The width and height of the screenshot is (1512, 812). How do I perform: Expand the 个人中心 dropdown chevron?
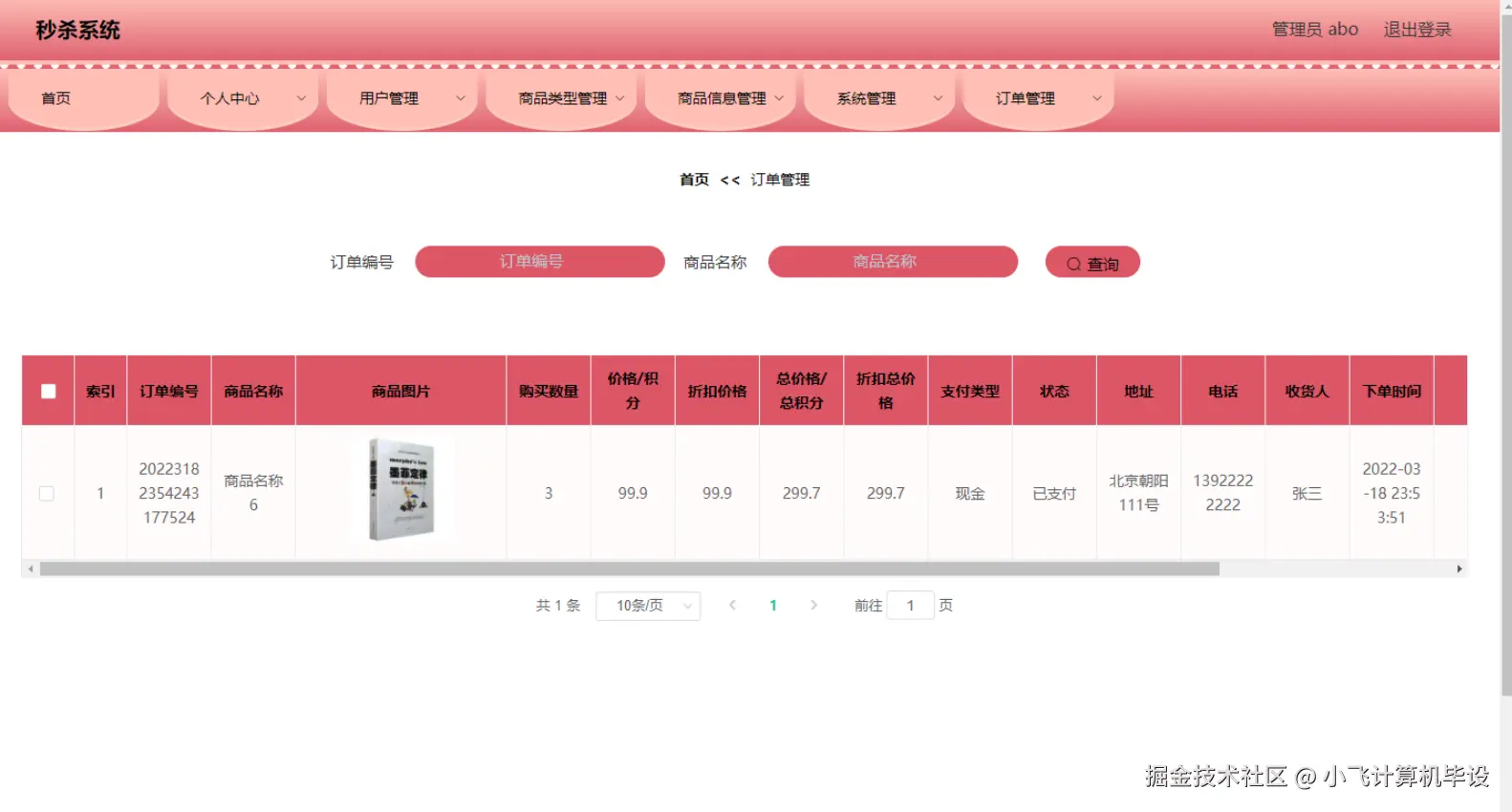(301, 98)
